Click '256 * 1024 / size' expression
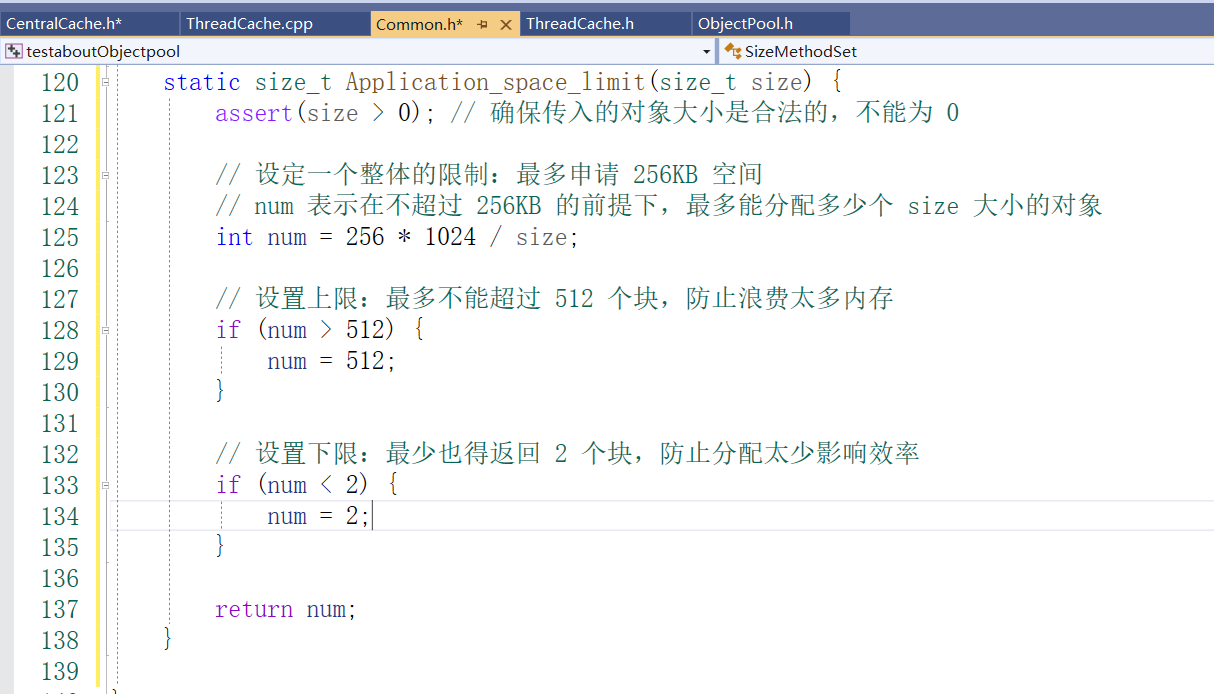The height and width of the screenshot is (694, 1214). pyautogui.click(x=457, y=237)
